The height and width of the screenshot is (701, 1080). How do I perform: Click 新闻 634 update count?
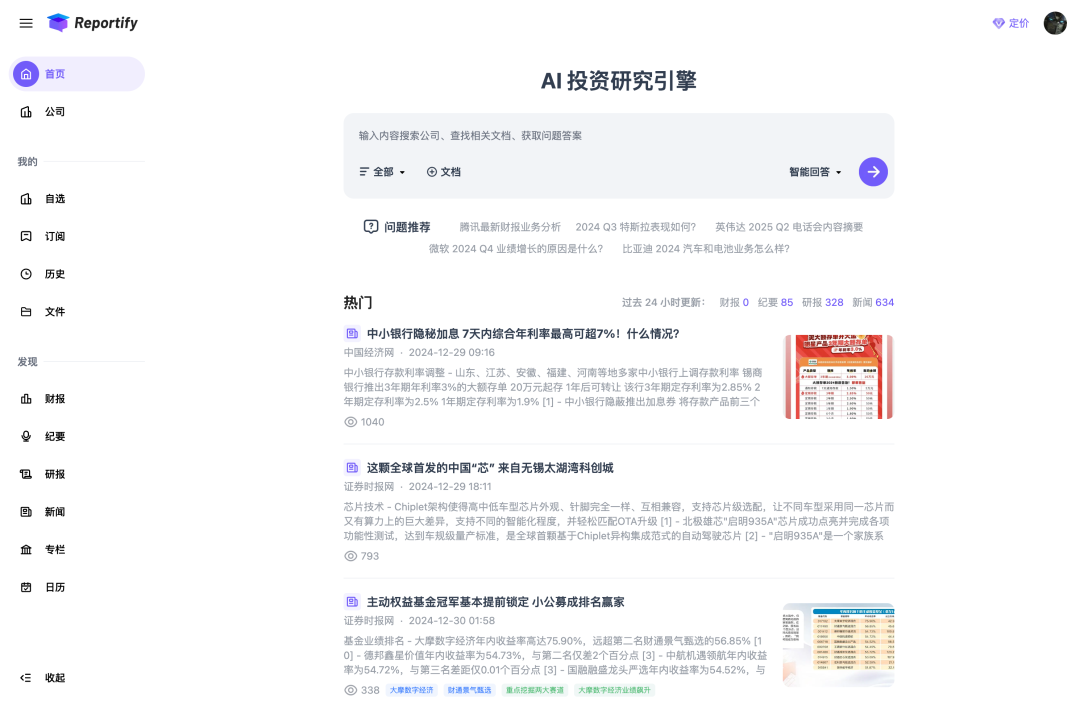[873, 302]
